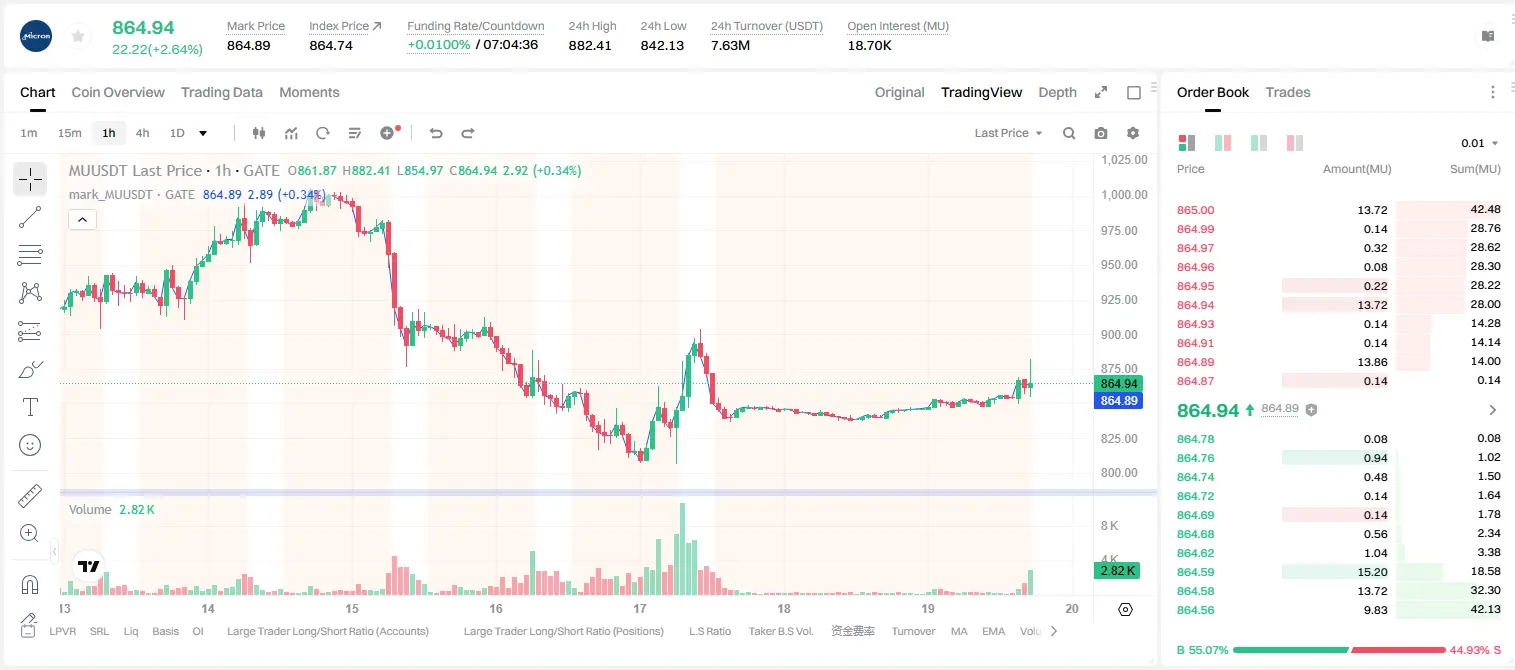The height and width of the screenshot is (670, 1515).
Task: Collapse the chart legend with chevron button
Action: (x=82, y=219)
